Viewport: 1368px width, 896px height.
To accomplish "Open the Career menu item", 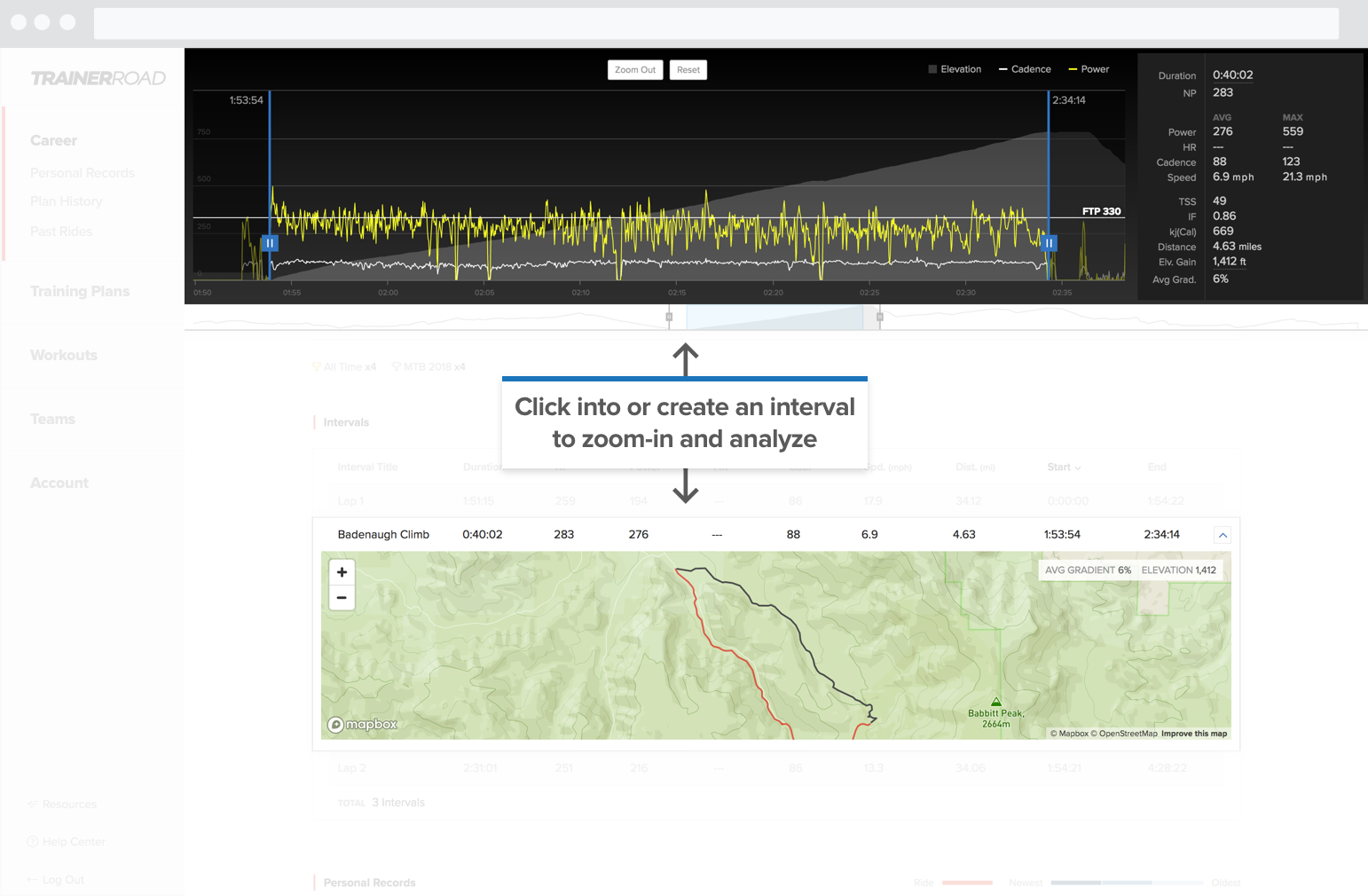I will click(53, 140).
